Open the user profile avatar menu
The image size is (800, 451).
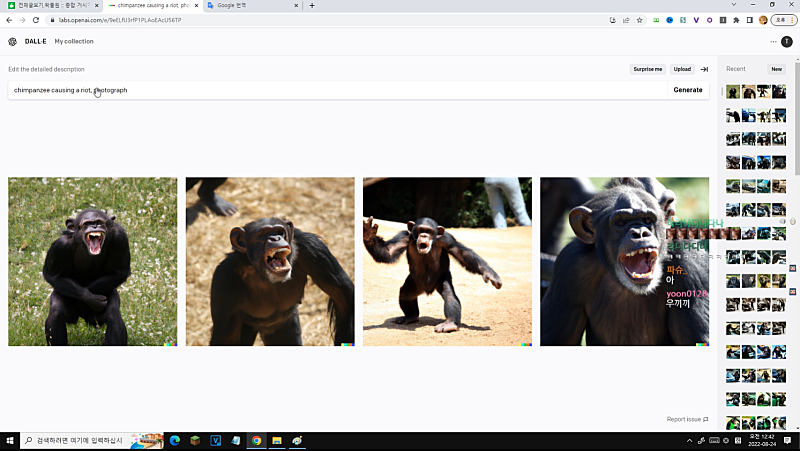(x=787, y=41)
